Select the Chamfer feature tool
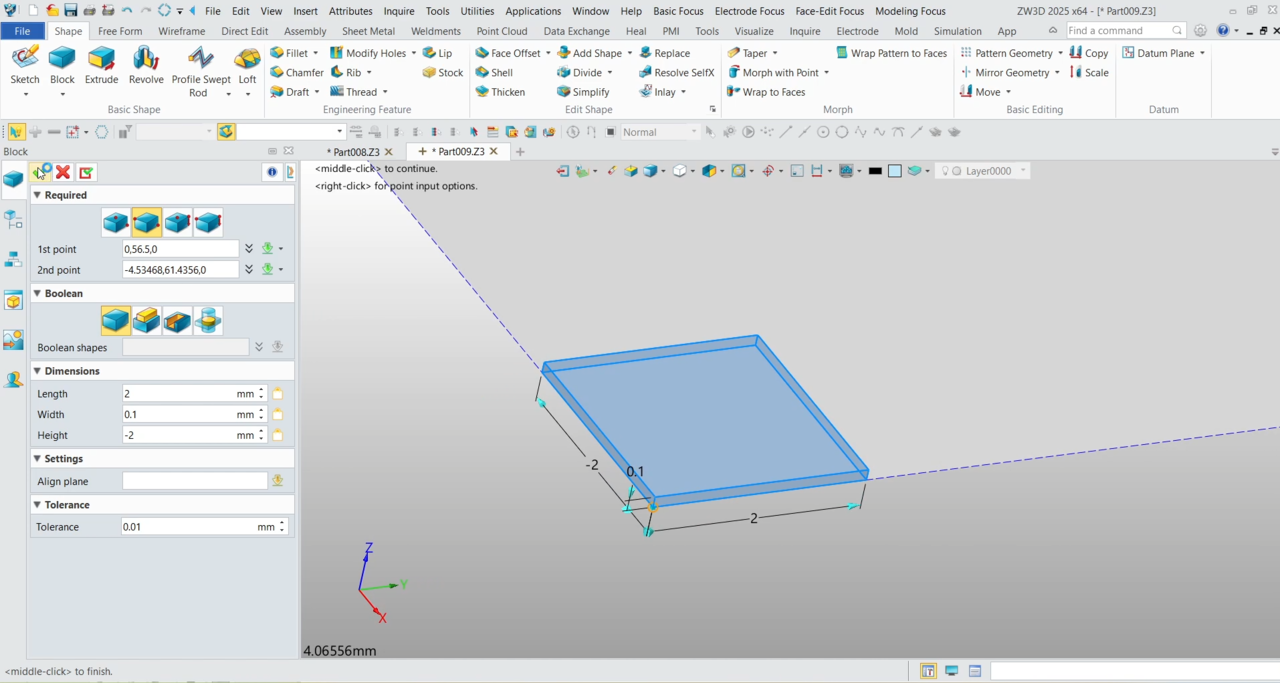 296,73
